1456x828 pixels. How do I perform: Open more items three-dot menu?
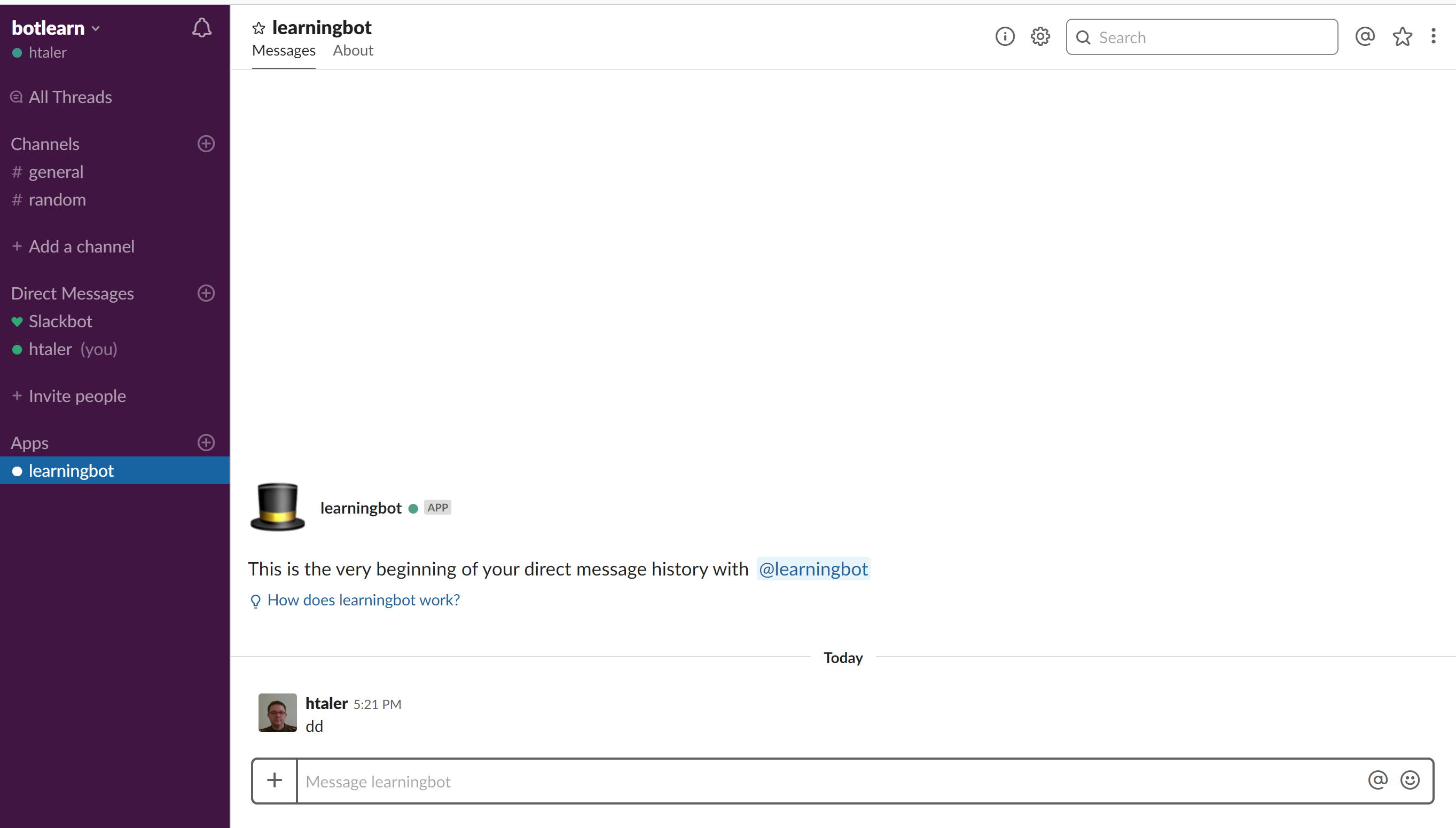1433,36
